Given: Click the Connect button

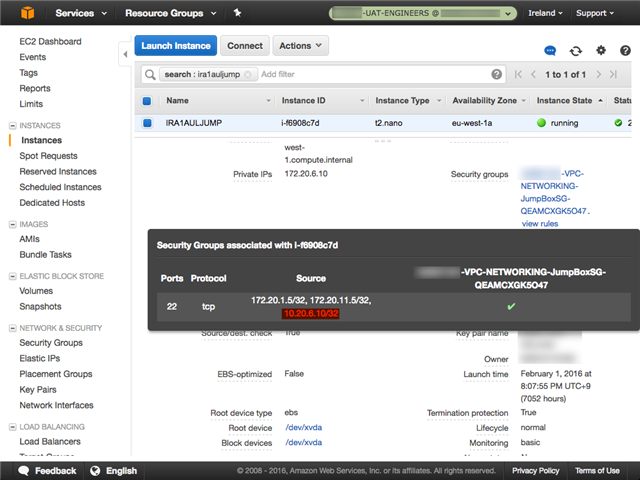Looking at the screenshot, I should click(245, 46).
